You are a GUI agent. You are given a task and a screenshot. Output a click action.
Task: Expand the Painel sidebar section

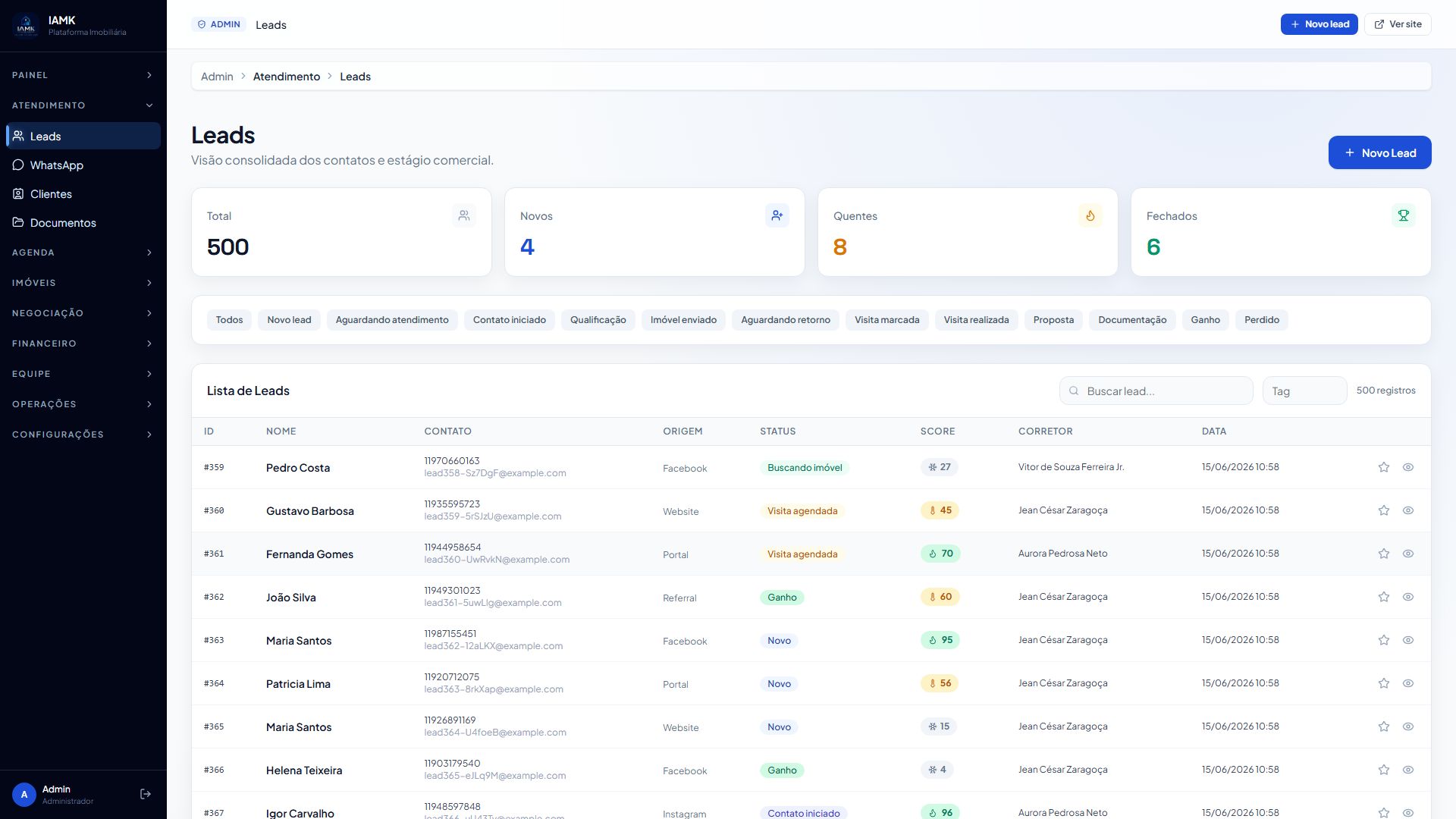83,75
